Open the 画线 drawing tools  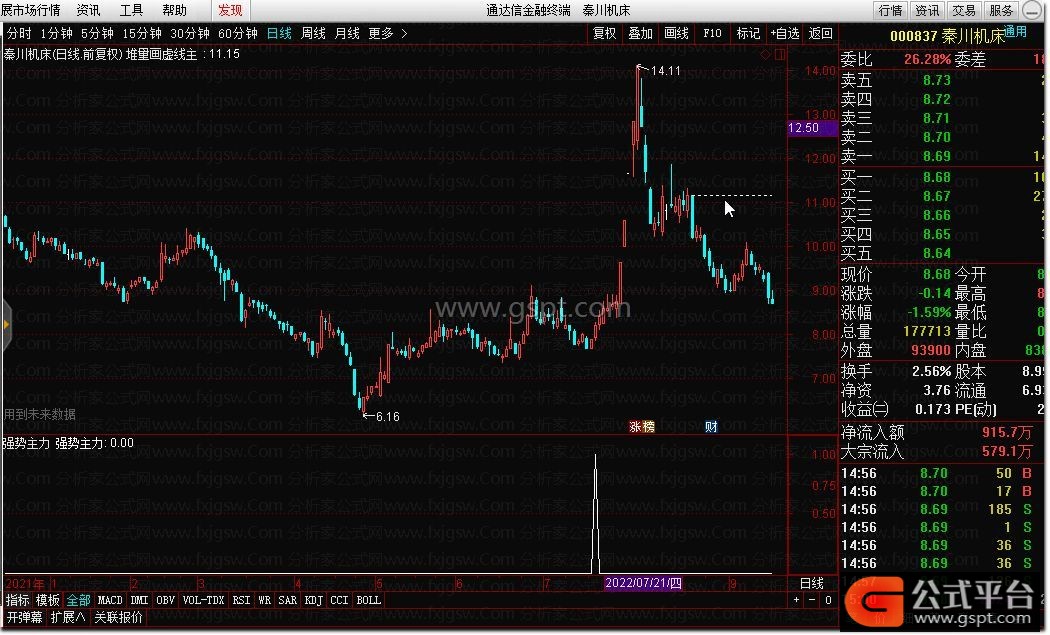coord(676,33)
